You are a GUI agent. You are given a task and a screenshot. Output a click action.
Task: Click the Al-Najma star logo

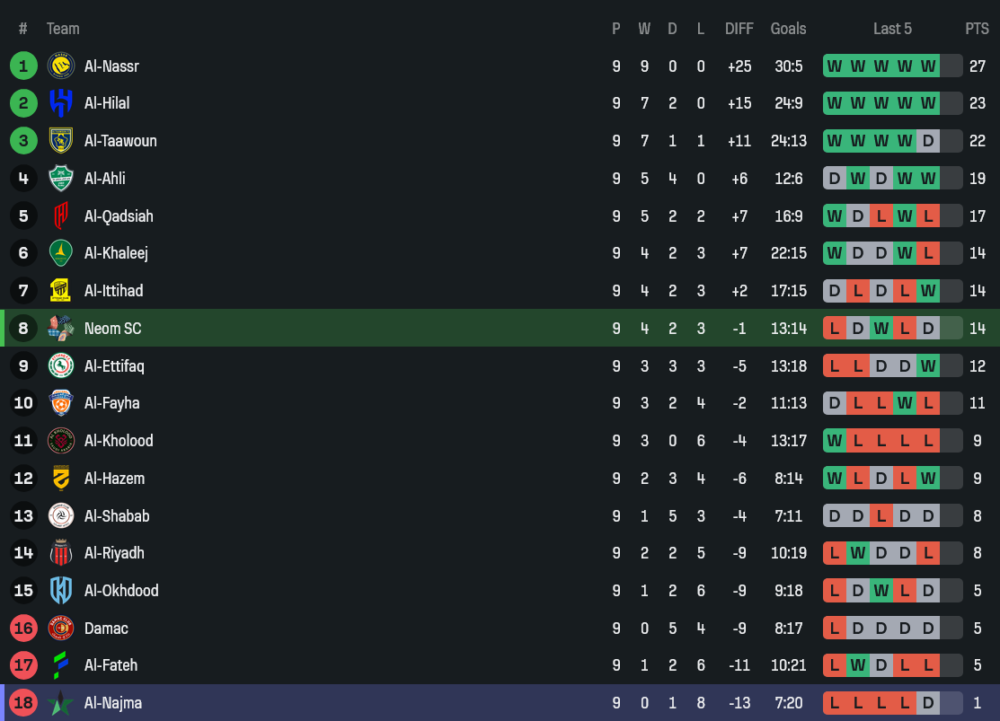[x=61, y=703]
